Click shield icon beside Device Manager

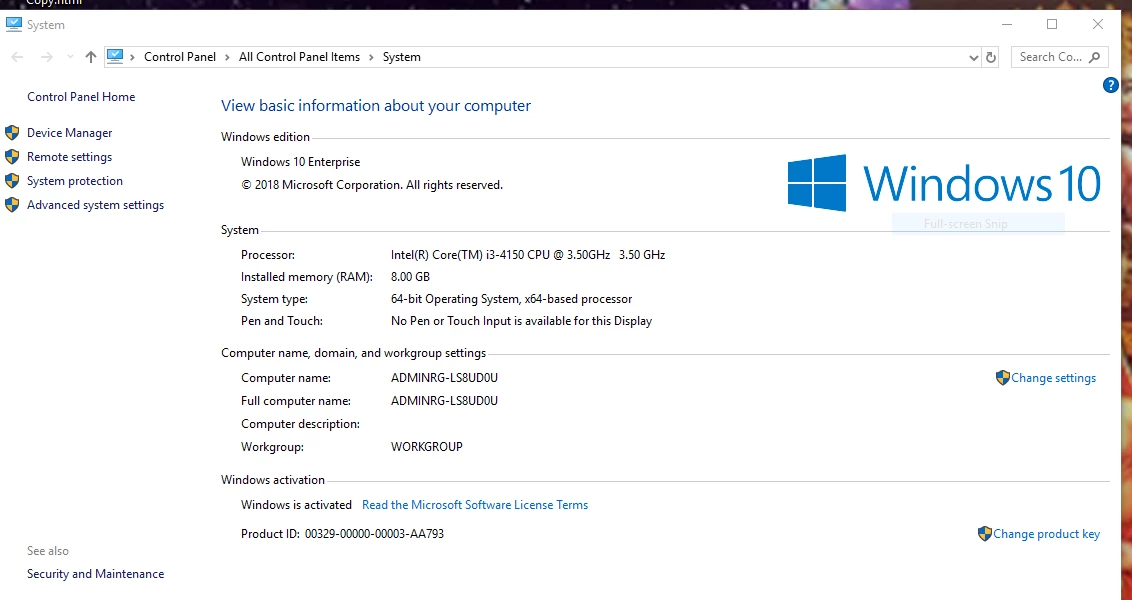pyautogui.click(x=12, y=132)
